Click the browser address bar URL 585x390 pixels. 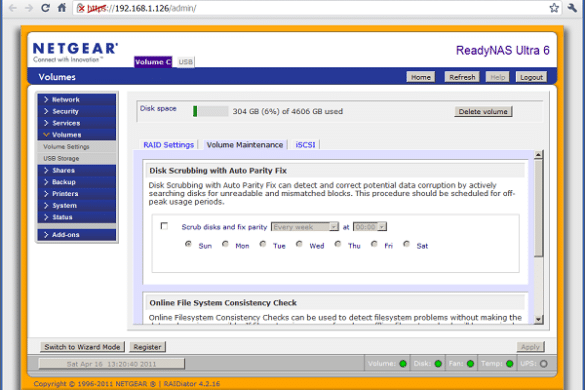click(142, 8)
